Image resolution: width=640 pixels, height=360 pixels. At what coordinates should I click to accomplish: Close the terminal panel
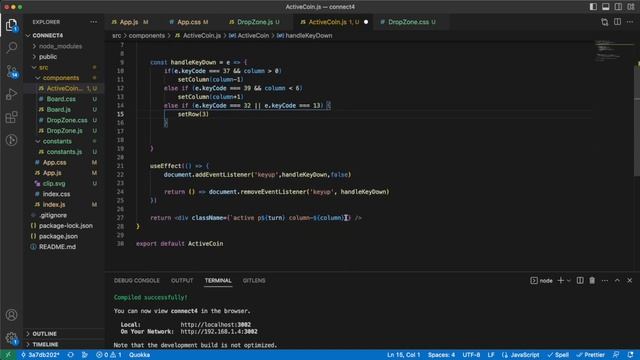[629, 280]
